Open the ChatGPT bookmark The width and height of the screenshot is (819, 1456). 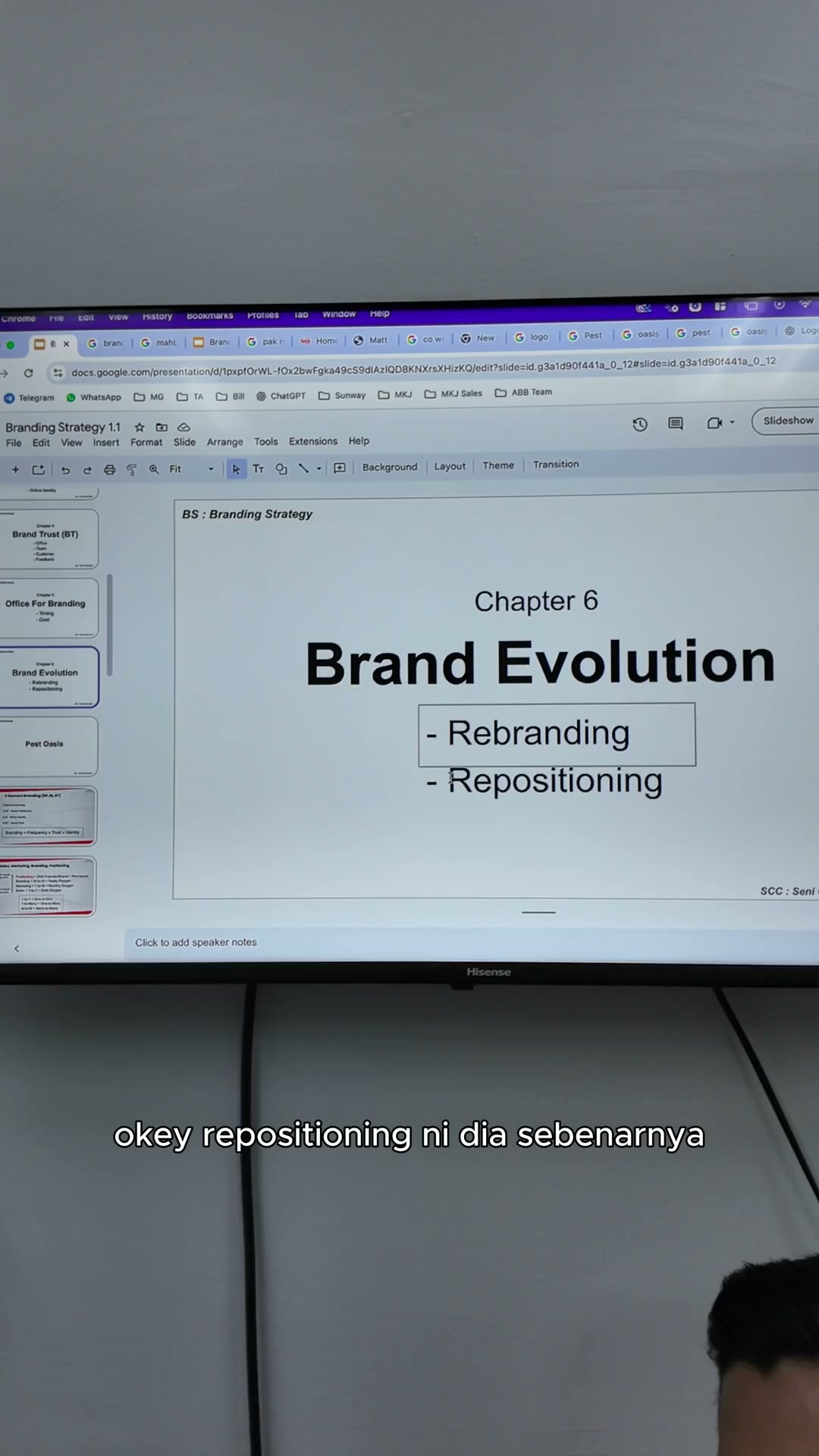(x=281, y=396)
